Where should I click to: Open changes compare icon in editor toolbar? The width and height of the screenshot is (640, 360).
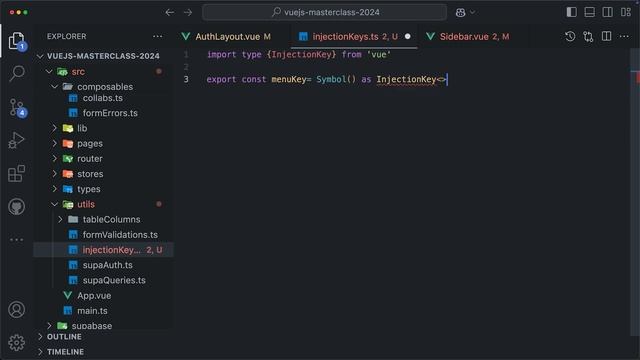point(588,37)
